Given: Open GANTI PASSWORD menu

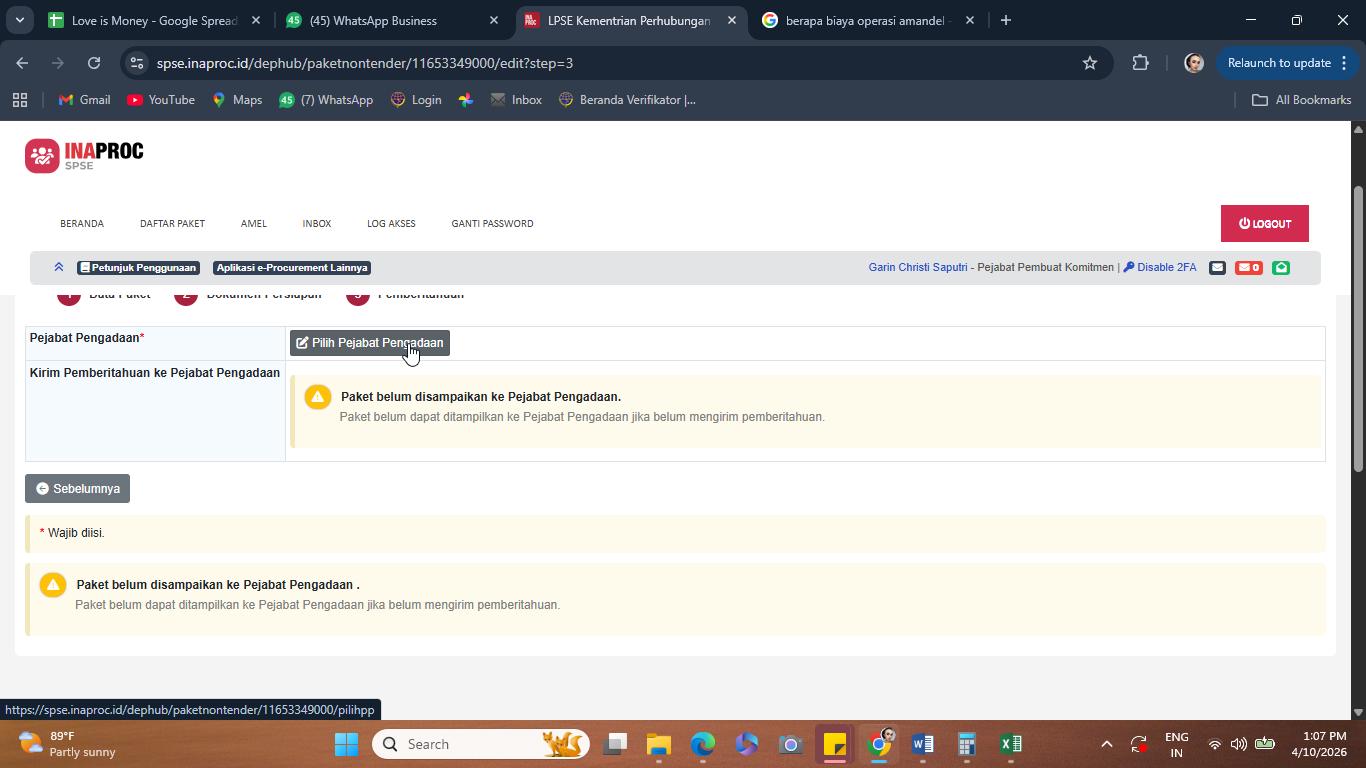Looking at the screenshot, I should pyautogui.click(x=492, y=223).
